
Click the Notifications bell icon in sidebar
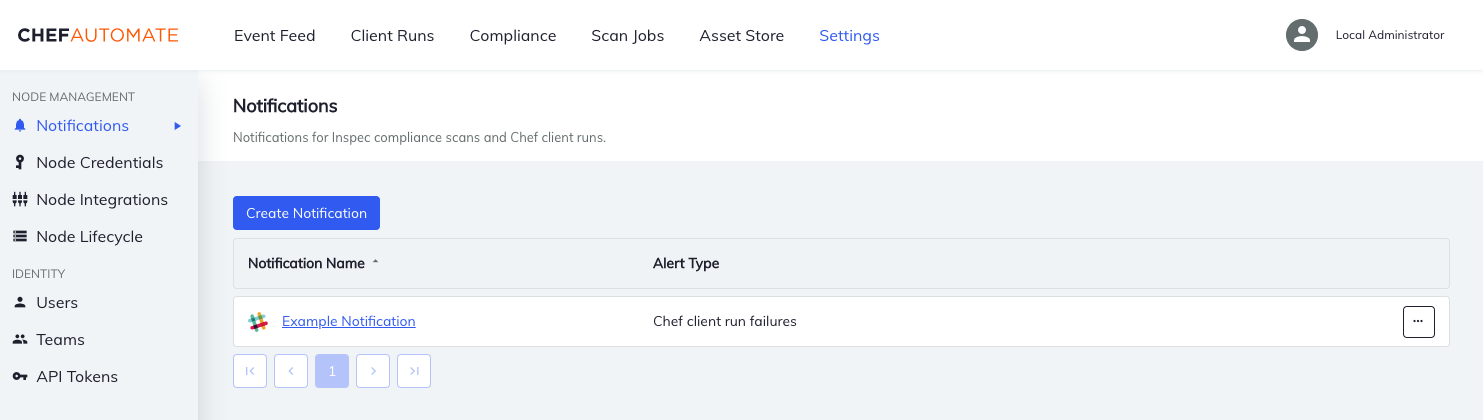(x=19, y=126)
